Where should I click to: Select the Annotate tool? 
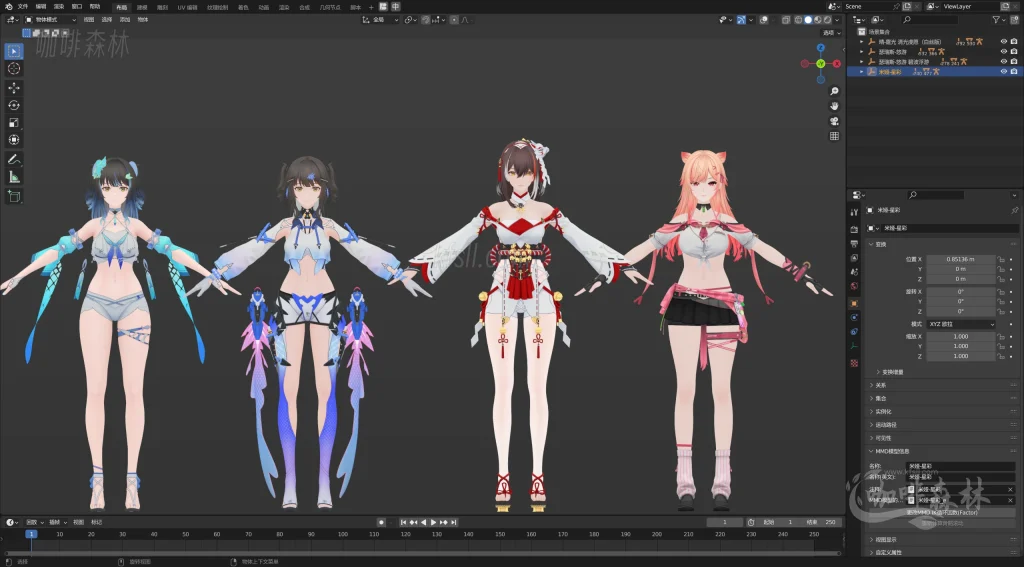(x=14, y=159)
